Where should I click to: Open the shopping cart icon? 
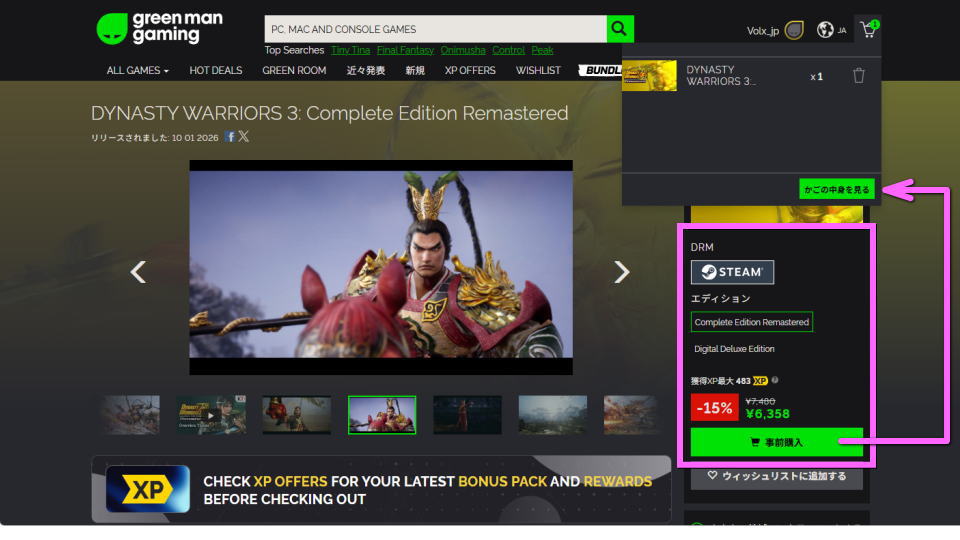pyautogui.click(x=868, y=29)
